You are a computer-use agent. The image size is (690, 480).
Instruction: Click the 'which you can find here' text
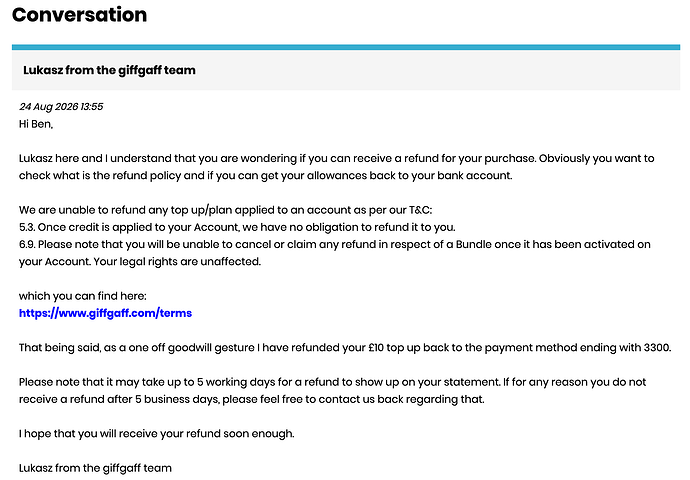coord(83,296)
